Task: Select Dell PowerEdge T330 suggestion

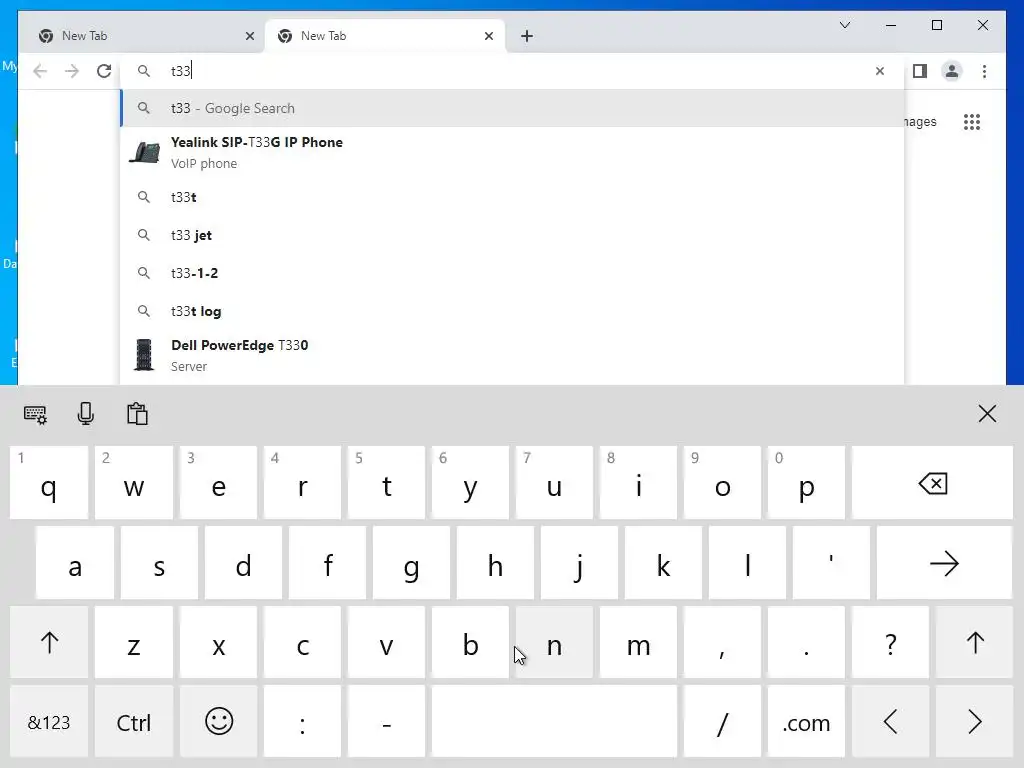Action: click(513, 355)
